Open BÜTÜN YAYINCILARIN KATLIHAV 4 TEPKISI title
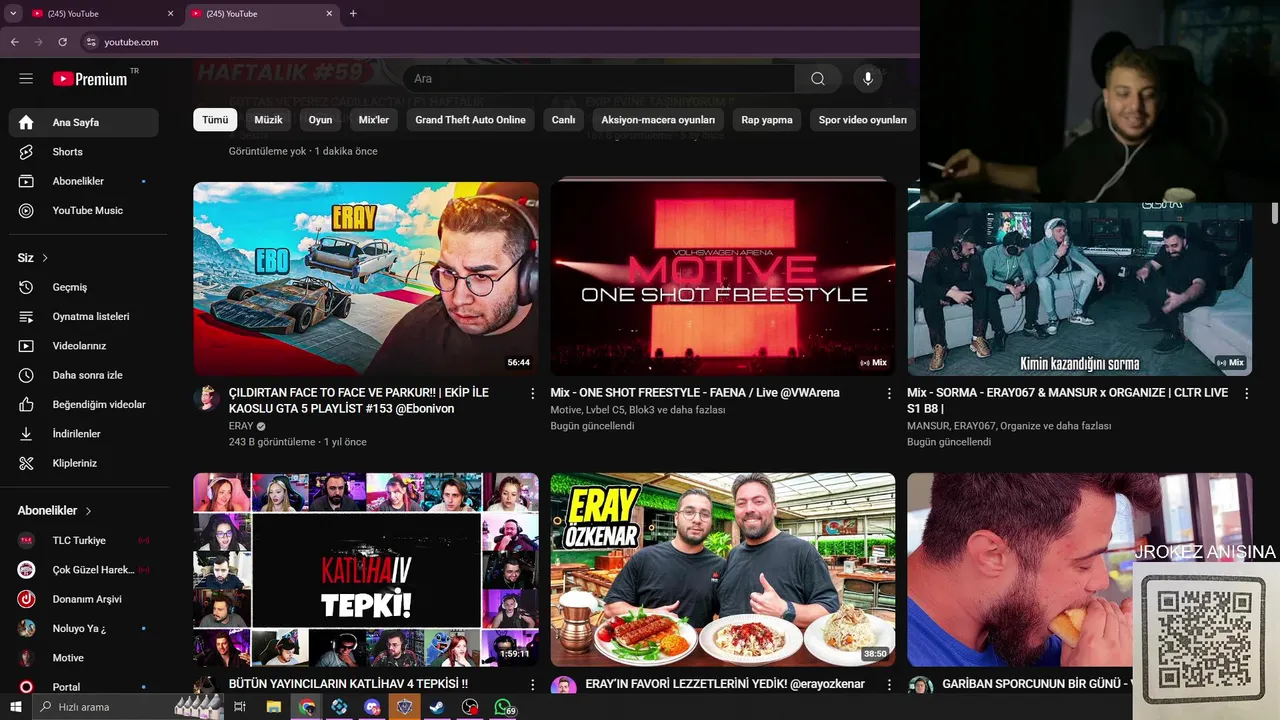Screen dimensions: 1280x720 coord(348,684)
